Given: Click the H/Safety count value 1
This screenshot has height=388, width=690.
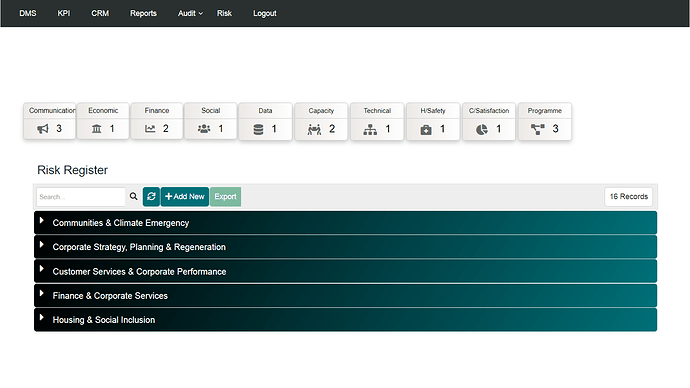Looking at the screenshot, I should pos(442,129).
